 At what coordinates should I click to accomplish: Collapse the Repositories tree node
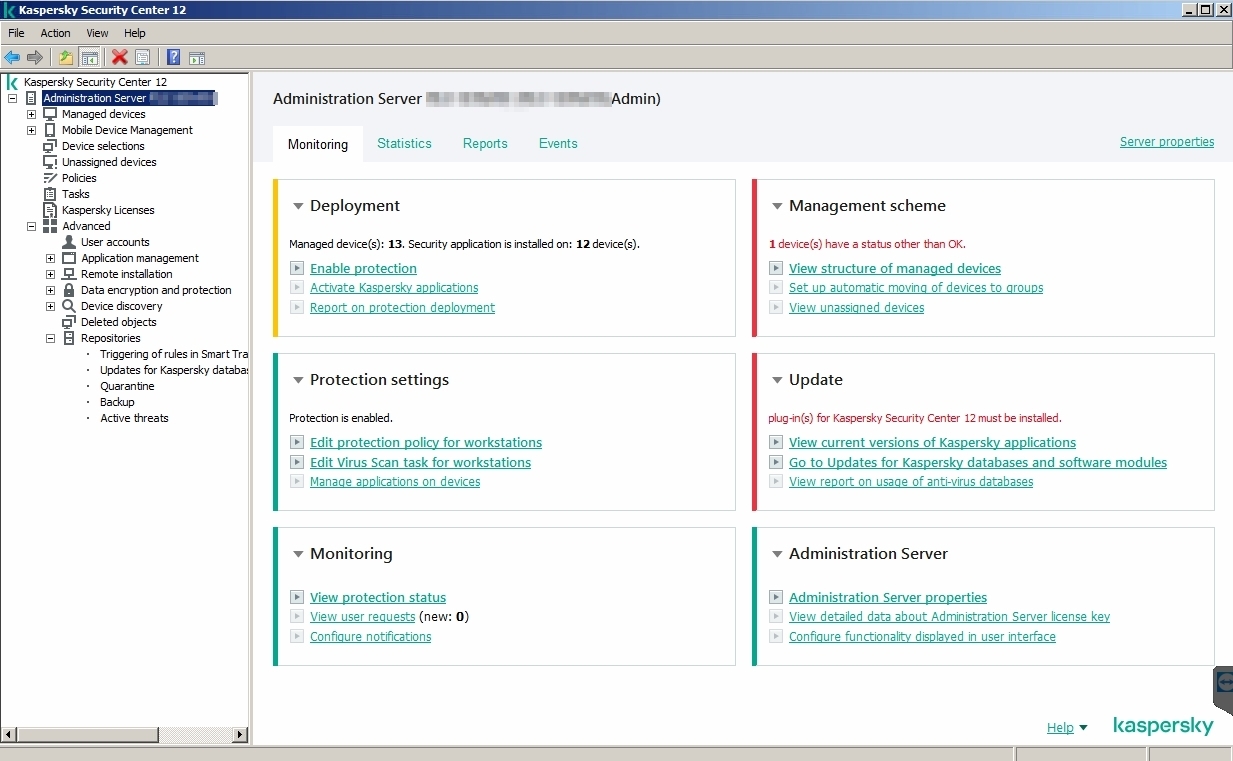coord(50,338)
